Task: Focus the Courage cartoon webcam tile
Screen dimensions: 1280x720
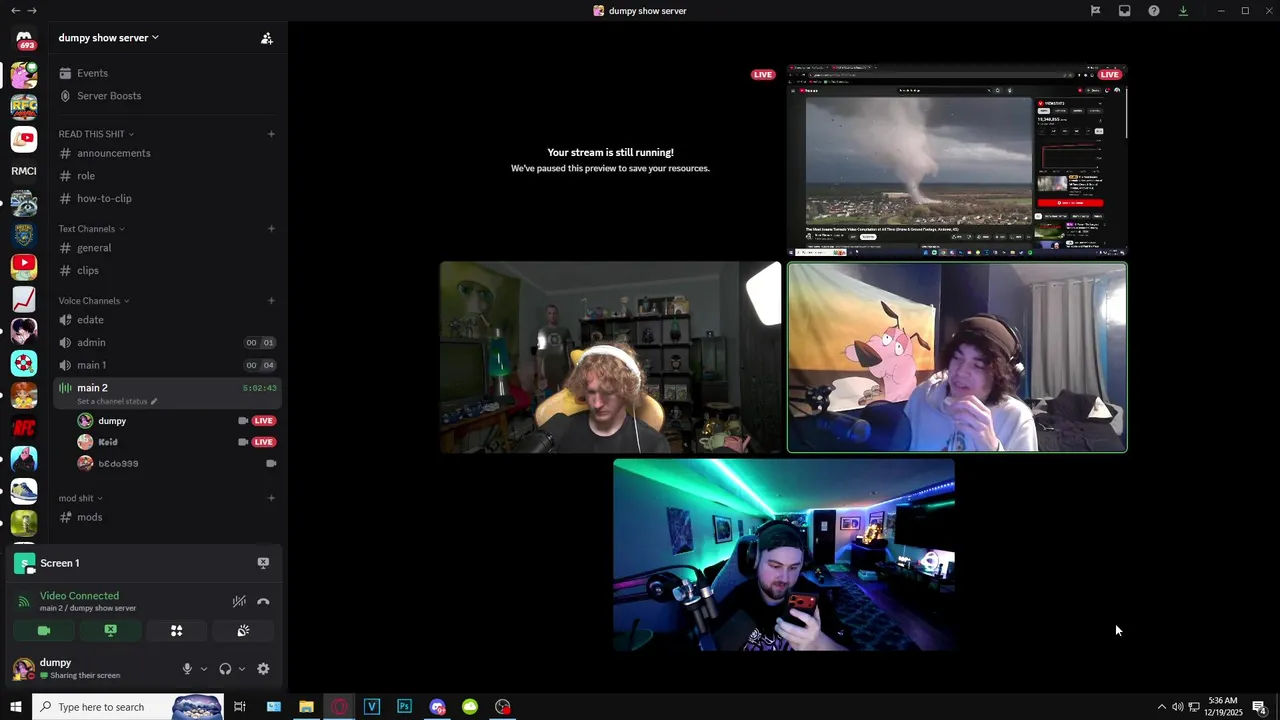Action: click(x=957, y=357)
